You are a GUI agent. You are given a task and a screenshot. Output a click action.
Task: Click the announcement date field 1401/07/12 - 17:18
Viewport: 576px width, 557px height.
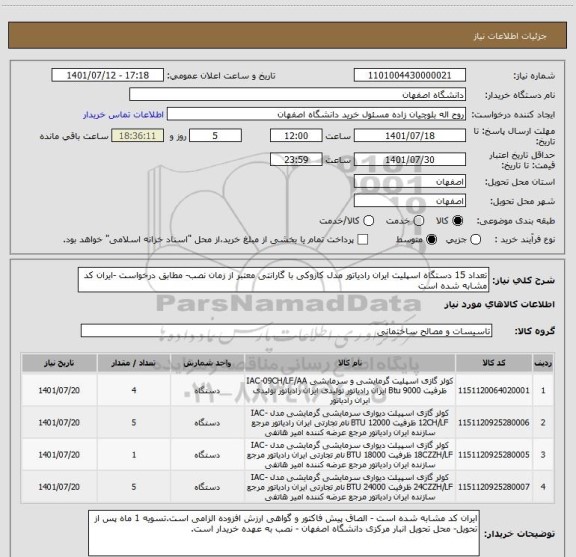(108, 75)
